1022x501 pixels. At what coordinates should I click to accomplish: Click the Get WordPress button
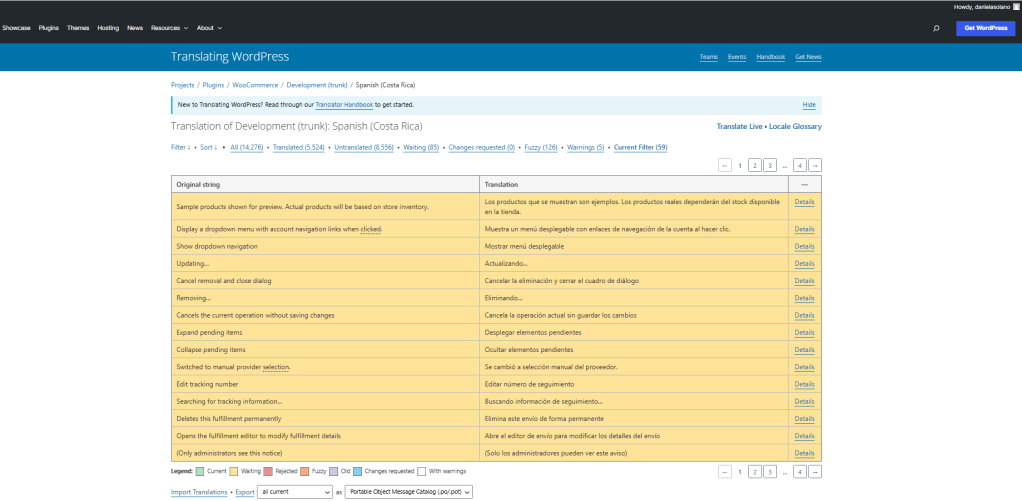(985, 28)
